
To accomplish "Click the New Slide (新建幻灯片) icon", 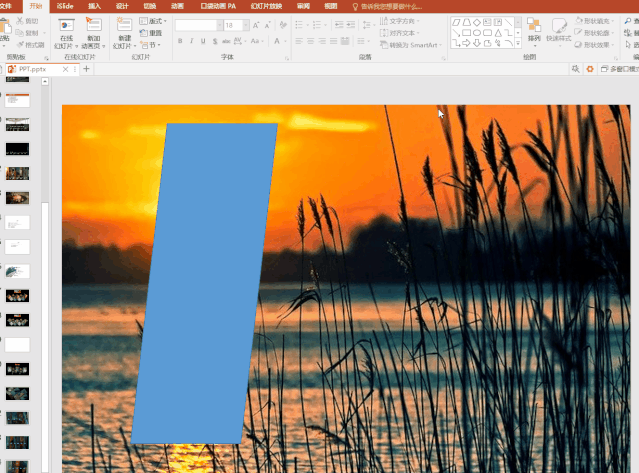I will coord(124,25).
